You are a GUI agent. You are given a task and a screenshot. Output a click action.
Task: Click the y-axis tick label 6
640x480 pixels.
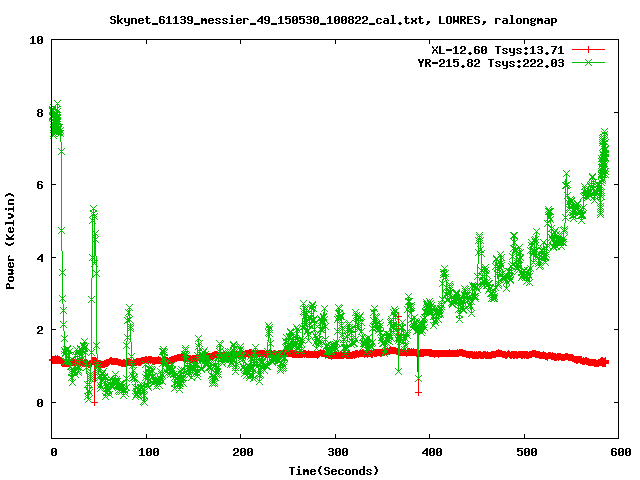click(x=40, y=185)
